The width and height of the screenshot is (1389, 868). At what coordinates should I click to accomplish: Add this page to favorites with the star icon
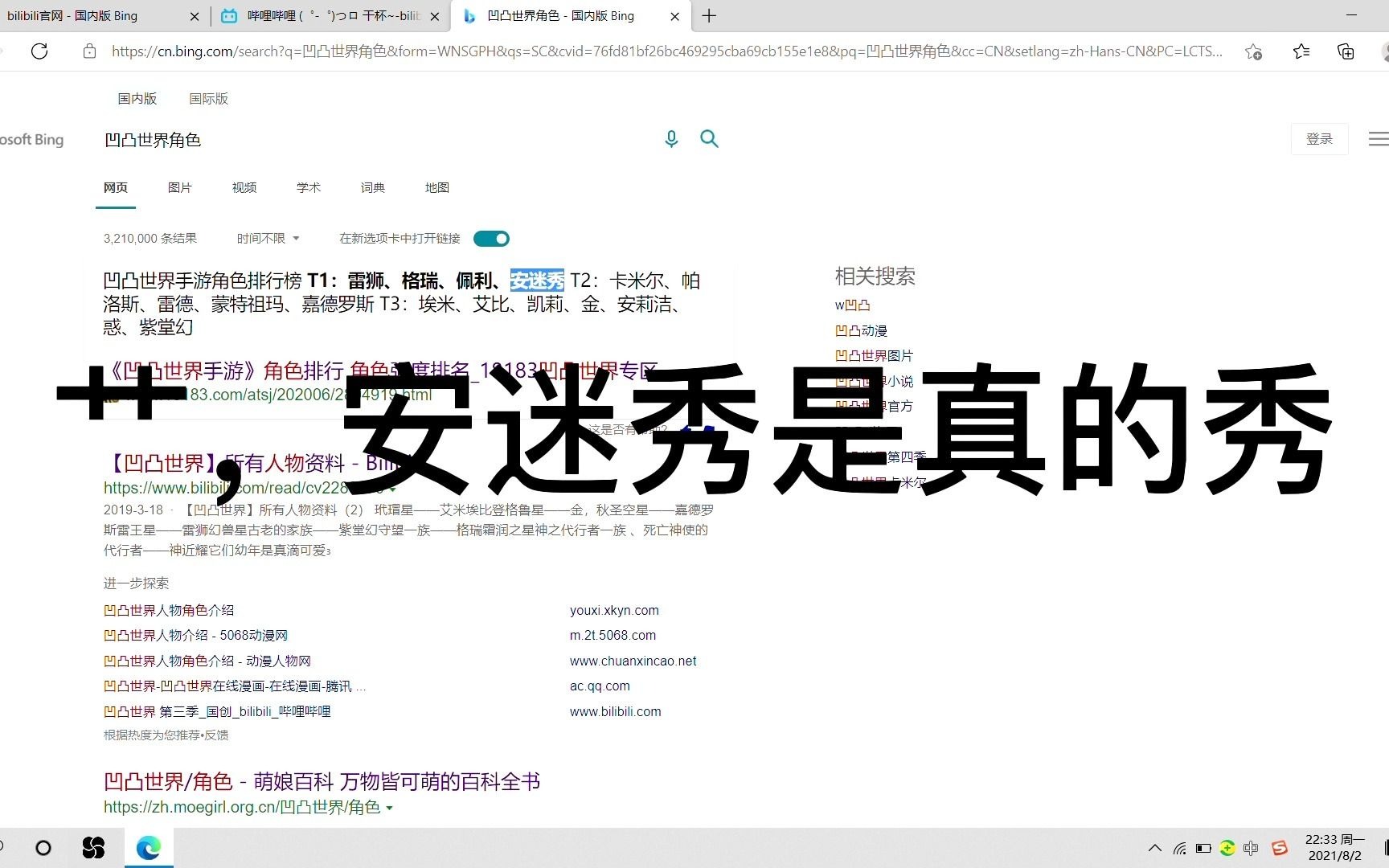1253,51
